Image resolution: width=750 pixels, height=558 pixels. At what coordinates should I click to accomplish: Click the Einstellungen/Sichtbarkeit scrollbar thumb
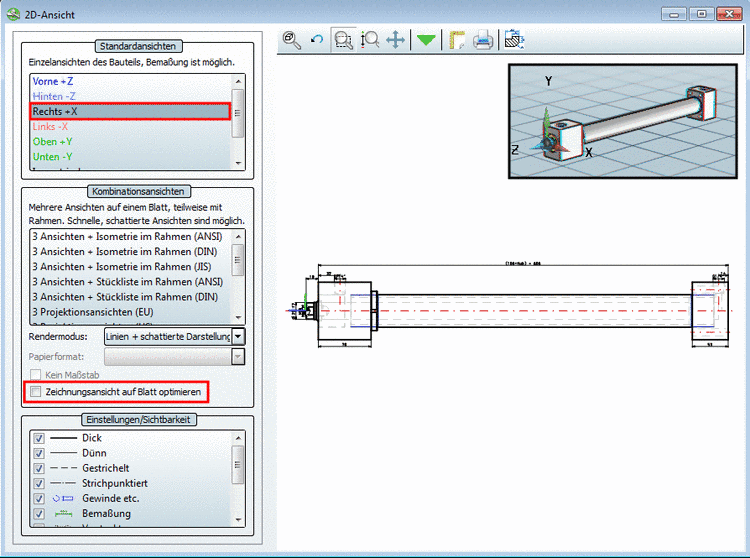point(238,465)
